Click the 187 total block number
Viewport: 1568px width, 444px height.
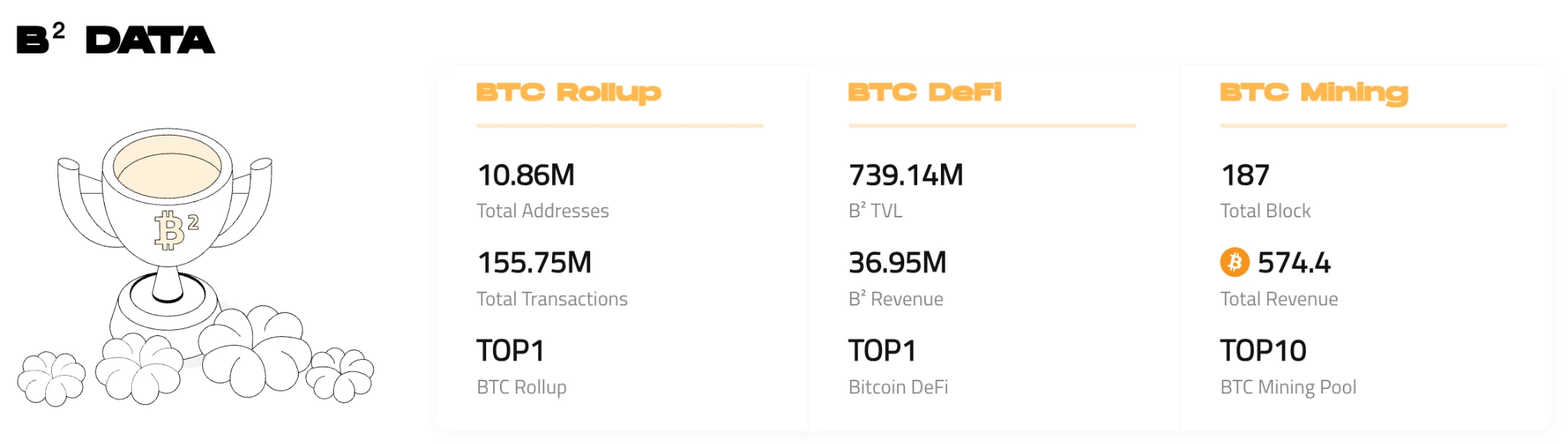point(1245,175)
